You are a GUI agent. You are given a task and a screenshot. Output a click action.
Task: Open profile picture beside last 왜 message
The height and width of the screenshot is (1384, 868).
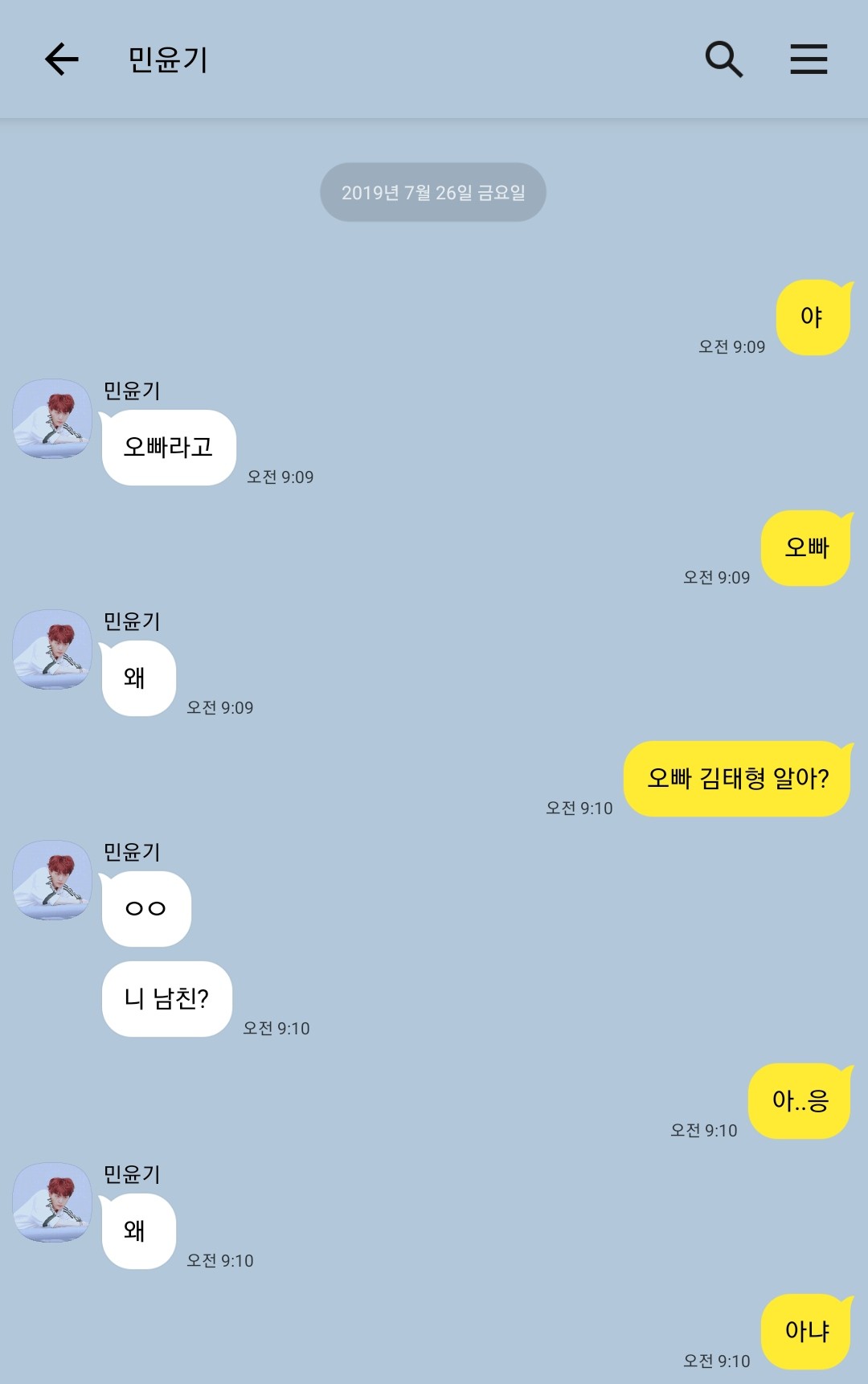click(52, 1202)
